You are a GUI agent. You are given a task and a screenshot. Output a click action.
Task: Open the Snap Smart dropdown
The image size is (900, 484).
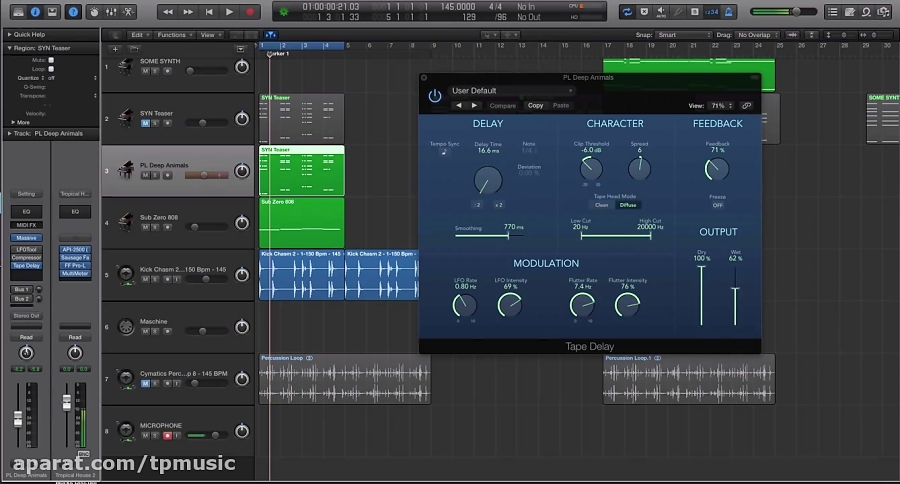coord(684,35)
